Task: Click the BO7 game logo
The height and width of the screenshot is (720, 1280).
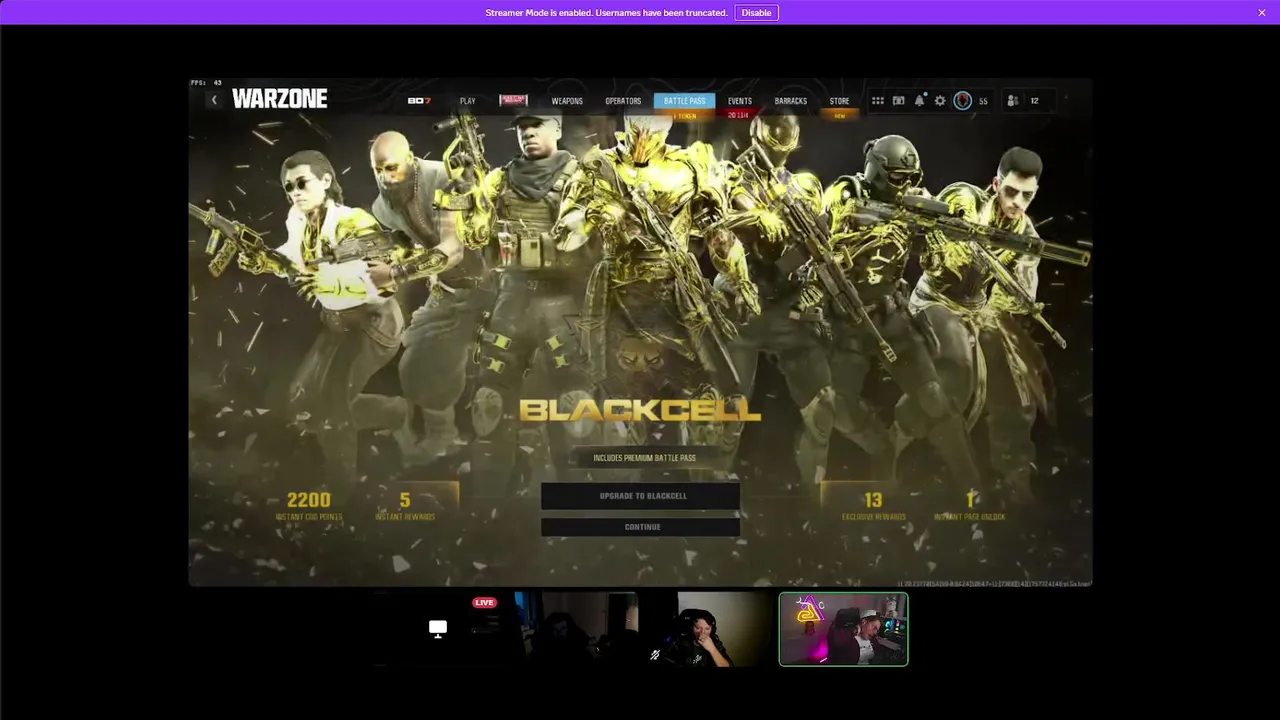Action: [419, 101]
